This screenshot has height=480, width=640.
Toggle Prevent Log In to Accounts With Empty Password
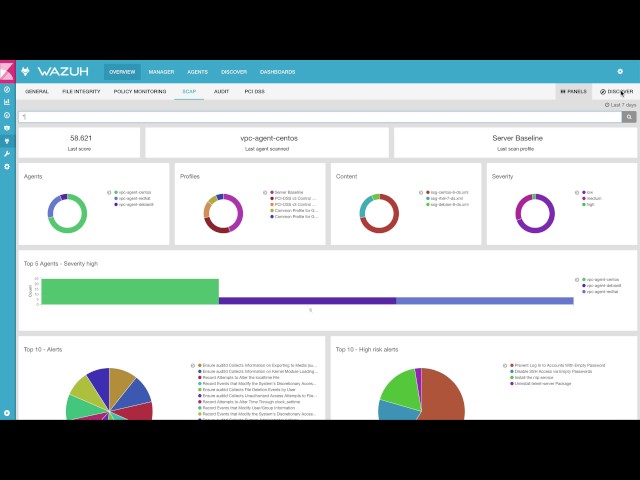(x=558, y=365)
